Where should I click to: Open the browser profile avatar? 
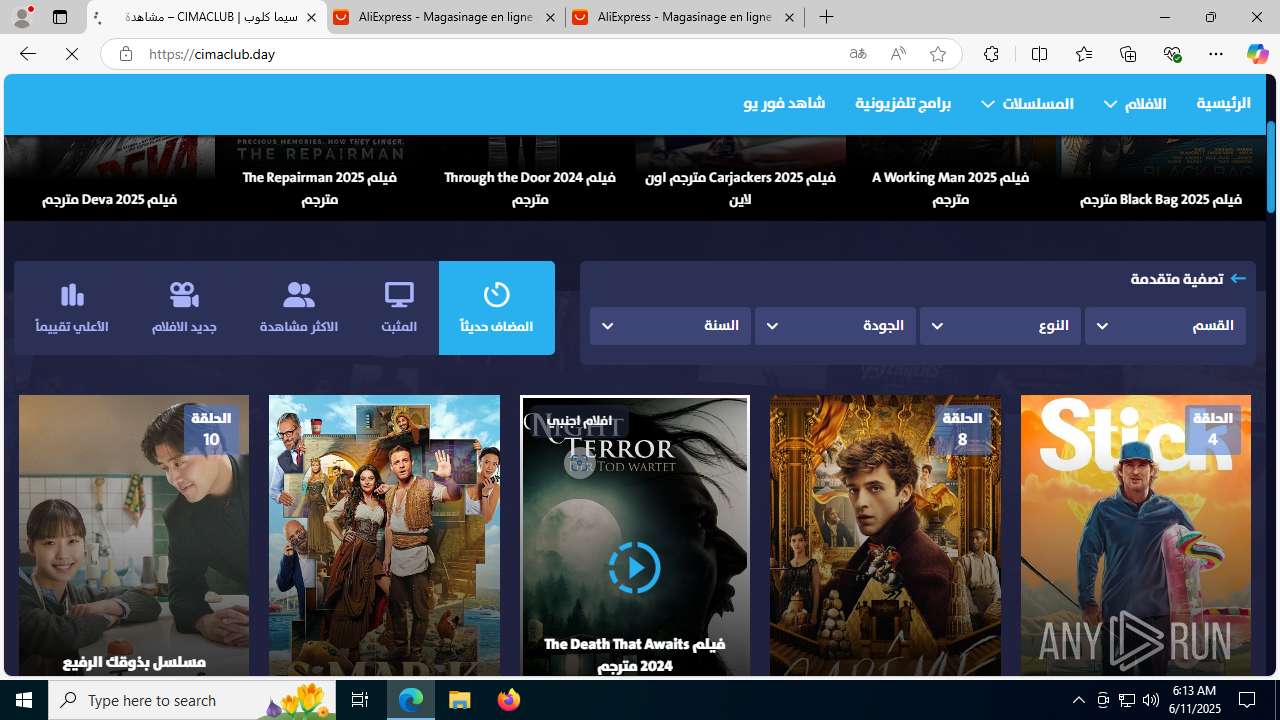pos(22,17)
